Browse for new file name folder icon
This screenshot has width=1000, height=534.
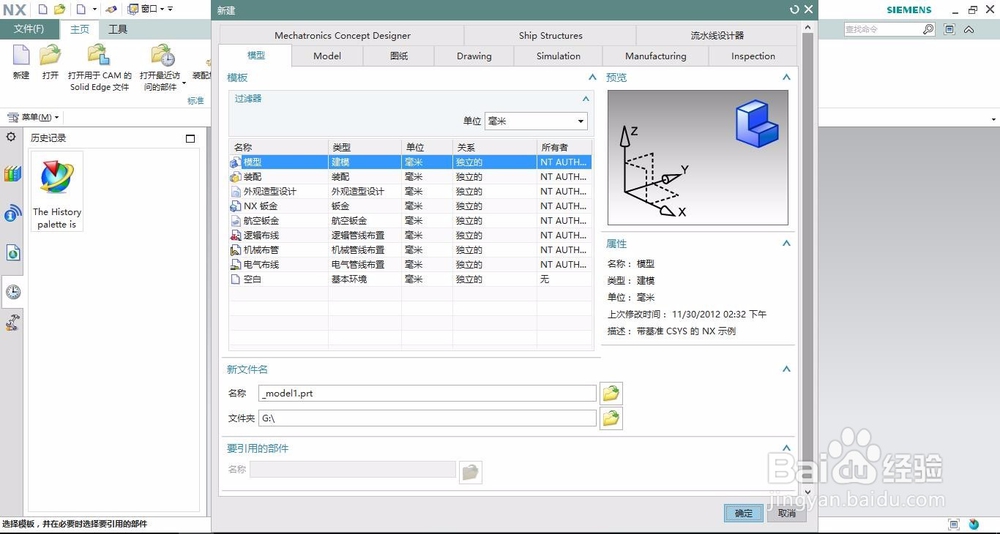(611, 393)
